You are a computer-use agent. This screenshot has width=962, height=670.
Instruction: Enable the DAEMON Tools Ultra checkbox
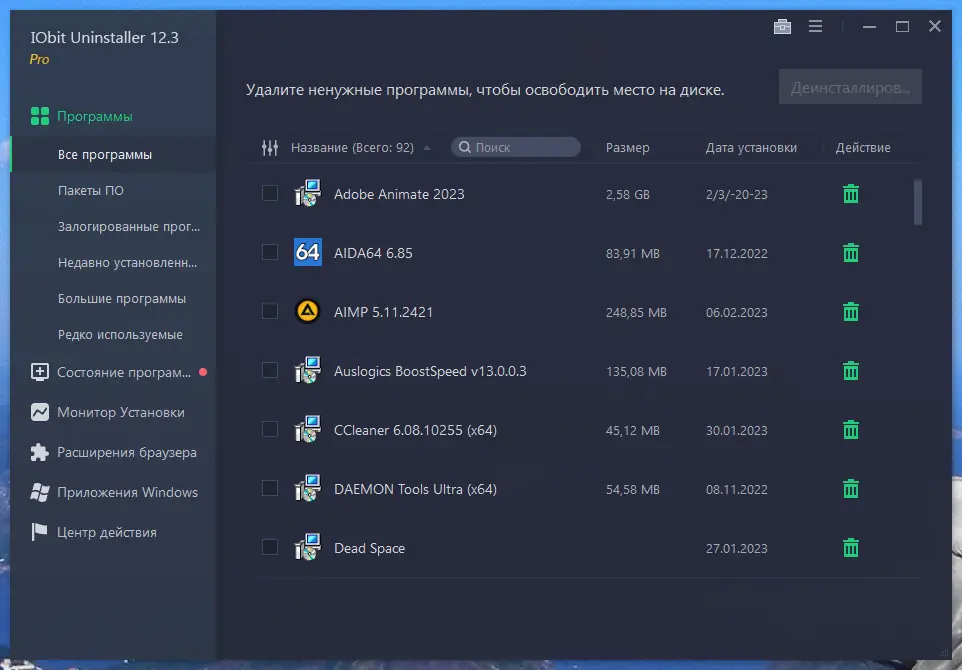click(270, 488)
